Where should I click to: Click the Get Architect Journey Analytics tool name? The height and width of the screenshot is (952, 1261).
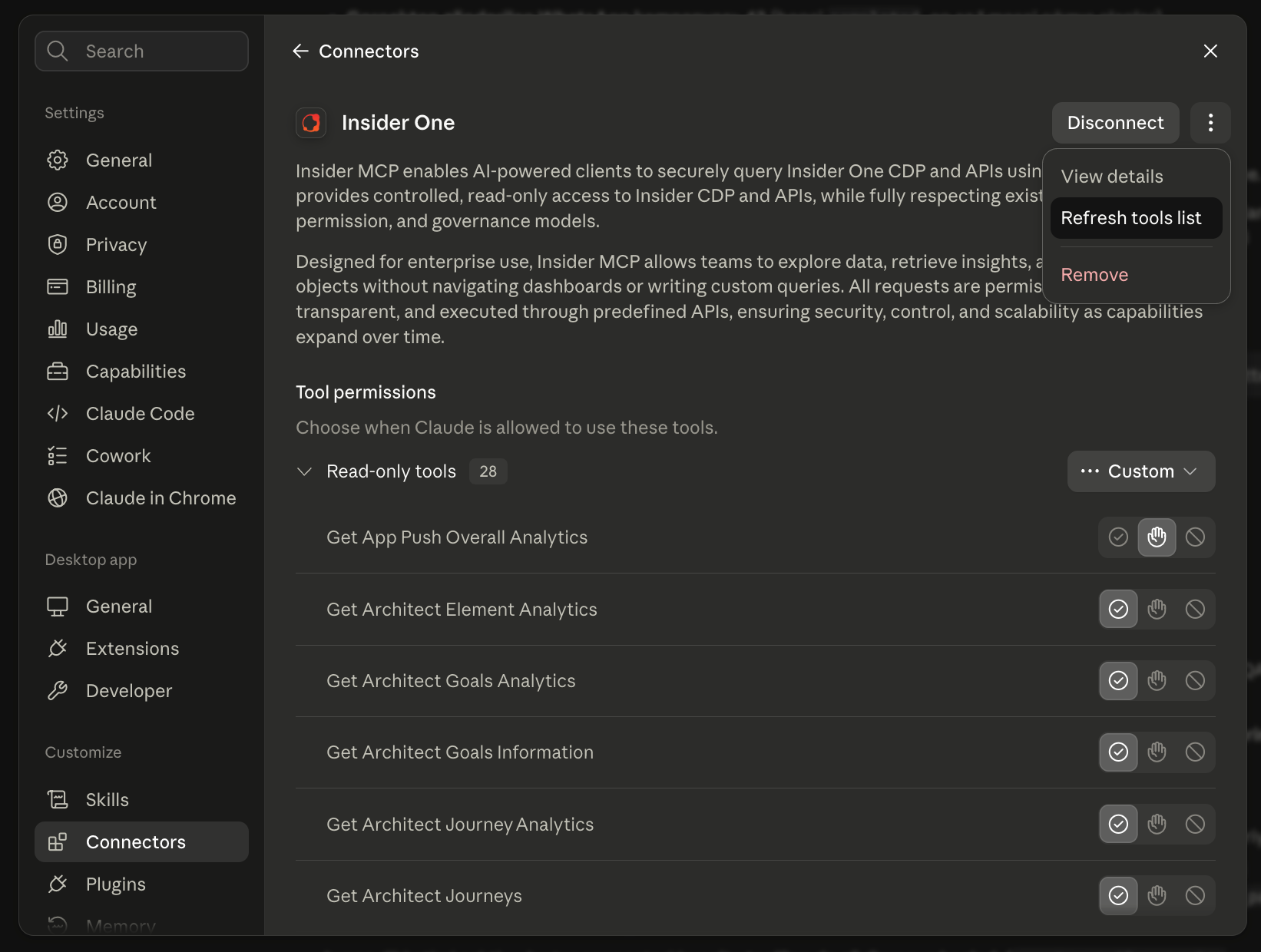point(460,824)
